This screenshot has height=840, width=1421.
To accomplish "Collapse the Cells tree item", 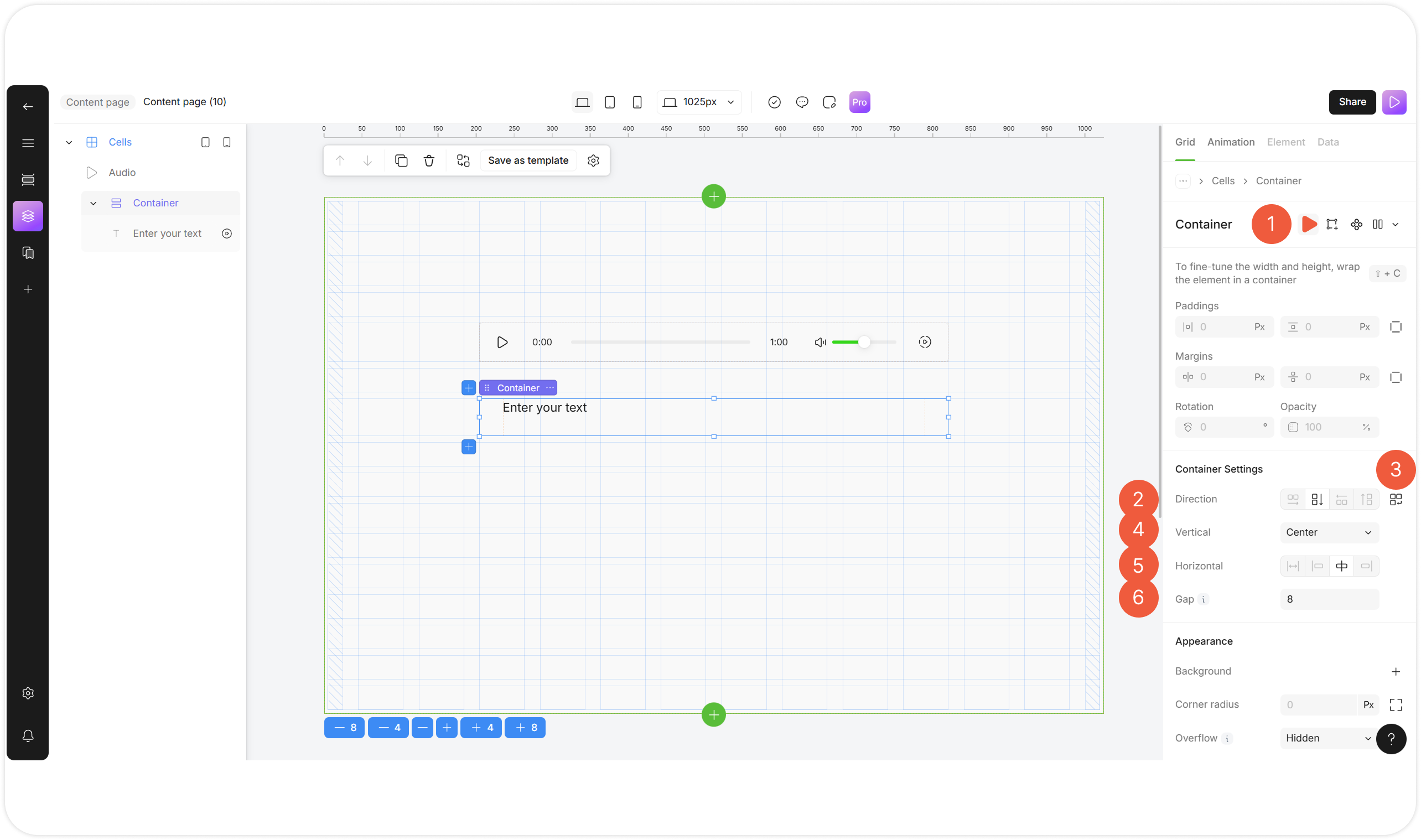I will pos(69,142).
